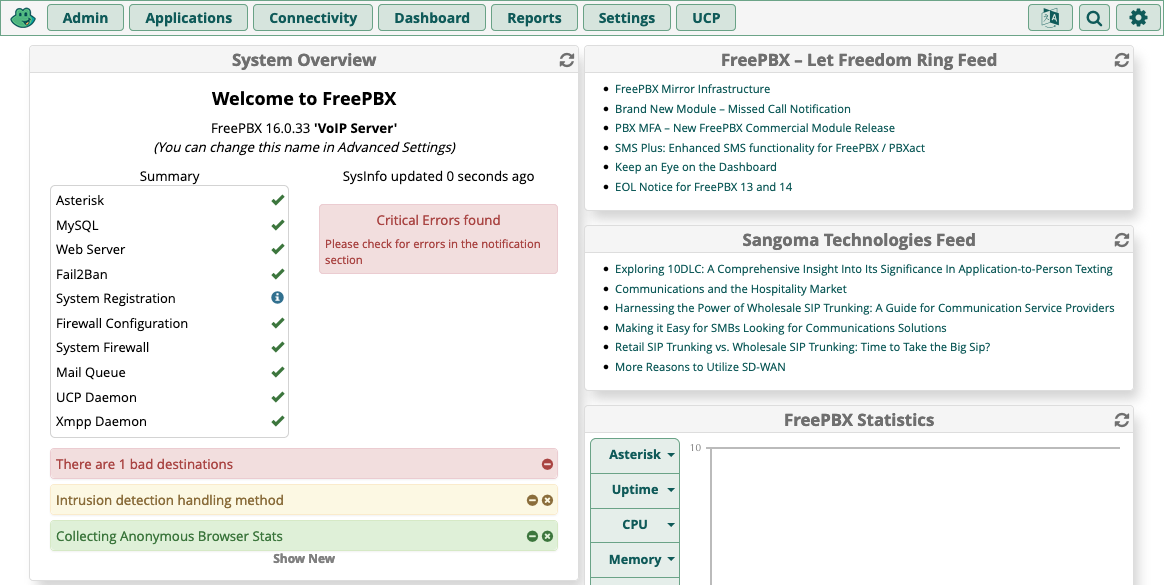The image size is (1164, 585).
Task: Click the SysInfo updated timestamp text
Action: tap(438, 177)
